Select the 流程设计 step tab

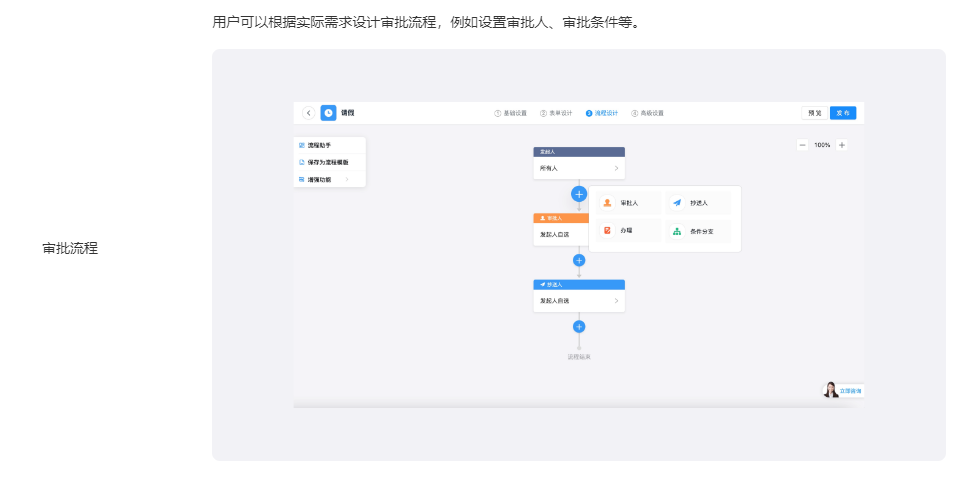click(x=601, y=113)
